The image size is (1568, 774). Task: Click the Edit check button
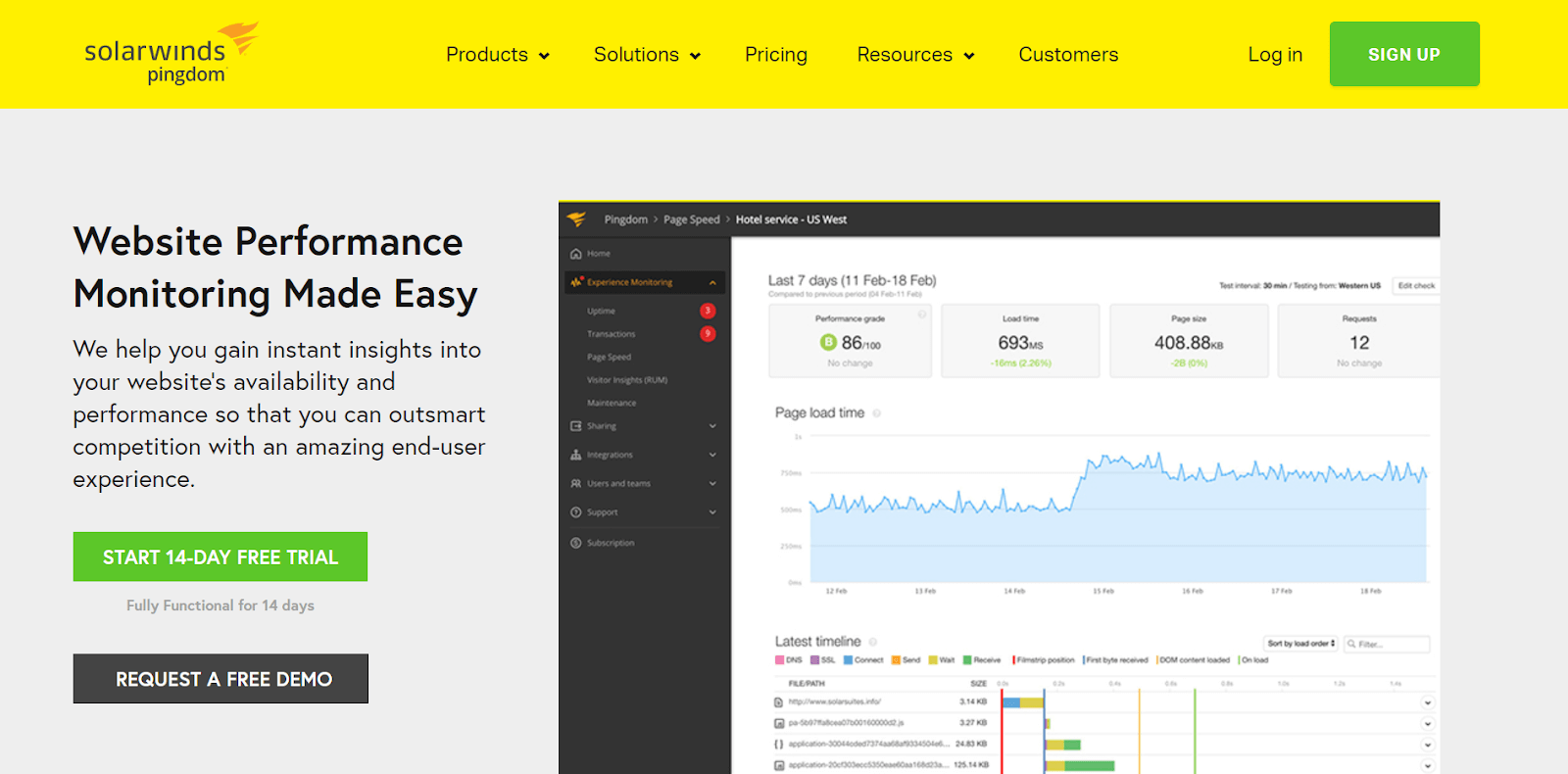(1416, 286)
